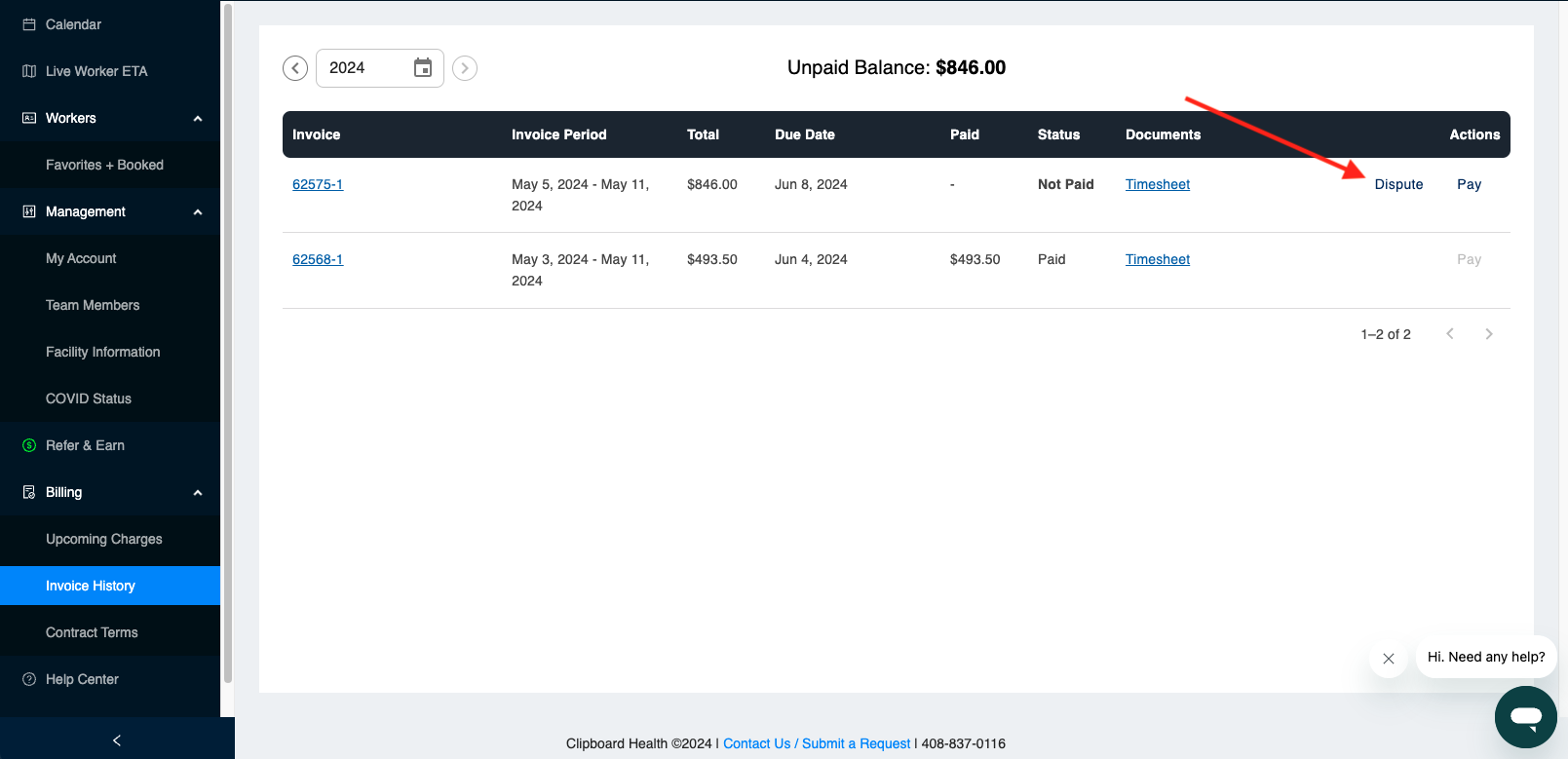Image resolution: width=1568 pixels, height=759 pixels.
Task: Pay invoice 62575-1
Action: coord(1469,184)
